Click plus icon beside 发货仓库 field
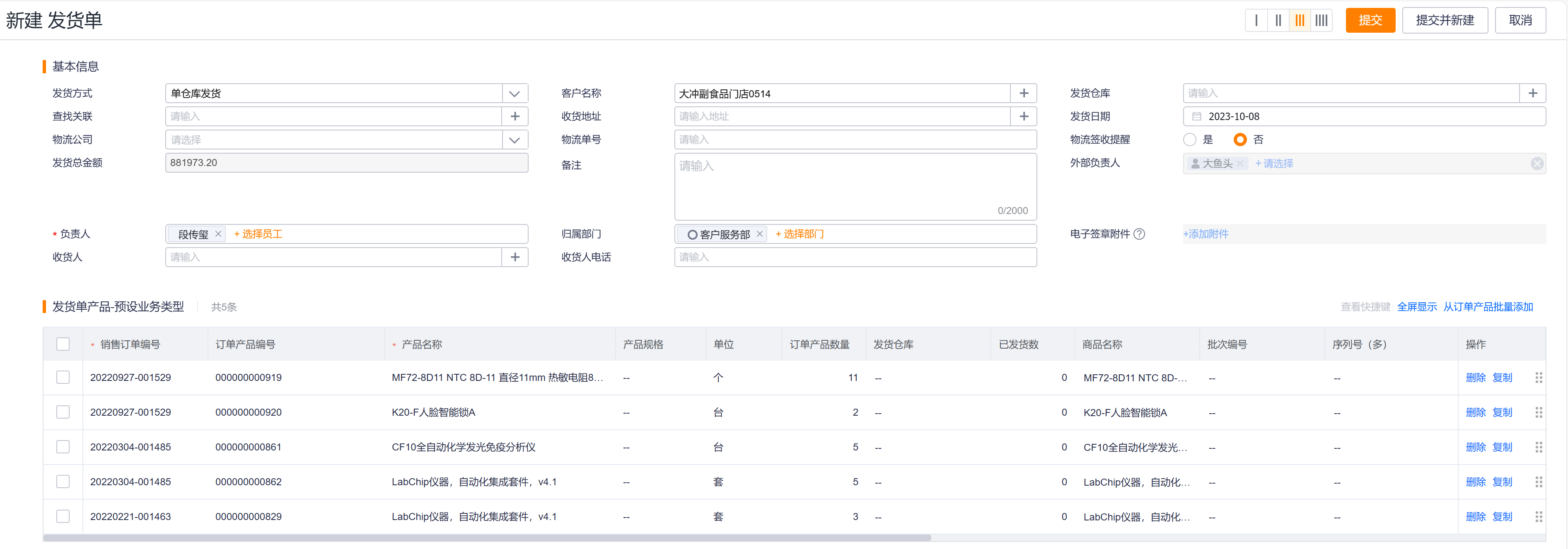Viewport: 1568px width, 549px height. click(x=1533, y=93)
